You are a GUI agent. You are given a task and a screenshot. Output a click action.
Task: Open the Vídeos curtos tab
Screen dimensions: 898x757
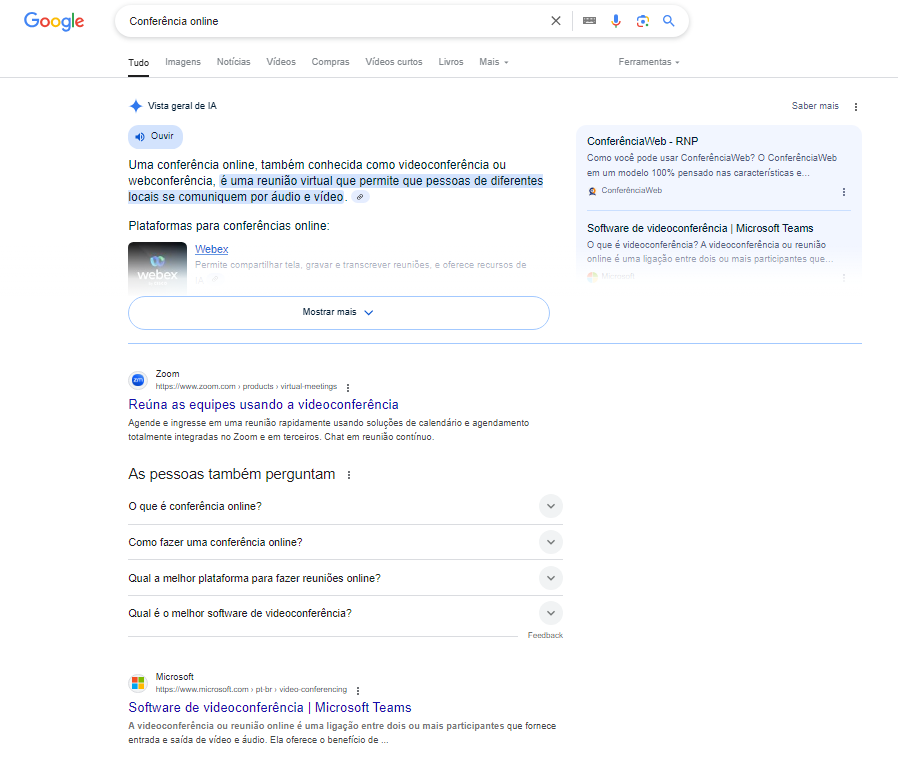pos(394,62)
